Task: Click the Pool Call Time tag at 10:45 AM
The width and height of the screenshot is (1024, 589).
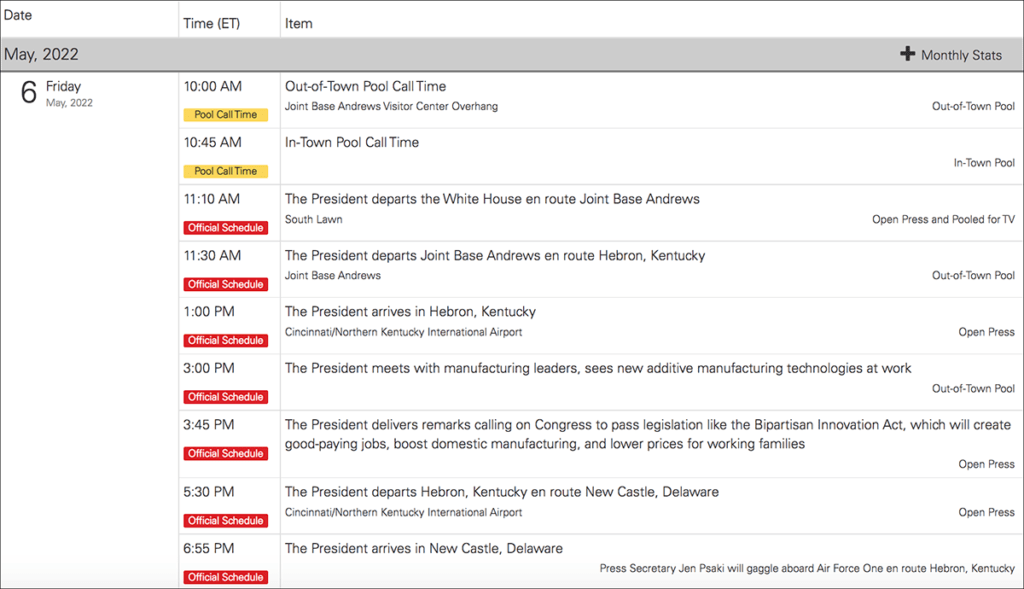Action: [x=225, y=171]
